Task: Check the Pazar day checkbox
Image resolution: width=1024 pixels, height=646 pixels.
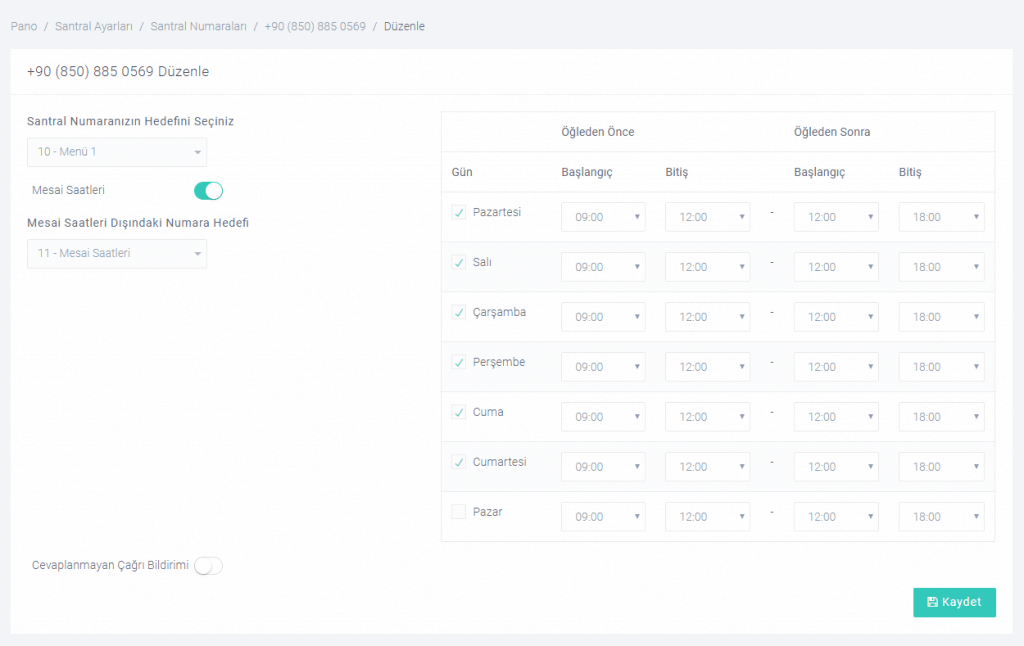Action: pos(459,512)
